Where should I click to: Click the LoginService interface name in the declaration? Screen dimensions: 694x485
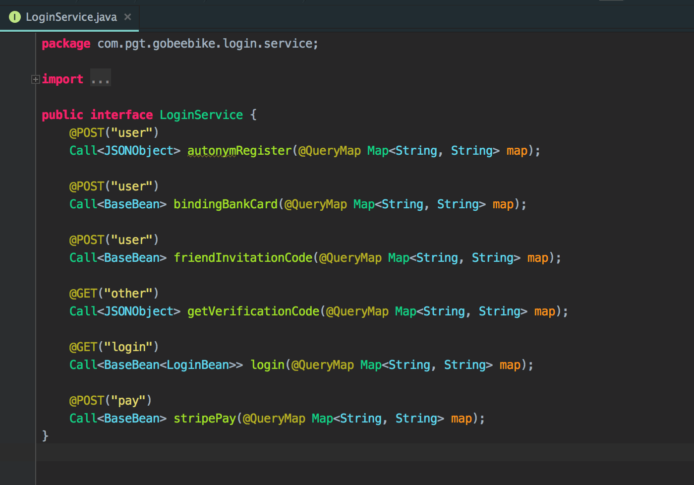coord(201,115)
